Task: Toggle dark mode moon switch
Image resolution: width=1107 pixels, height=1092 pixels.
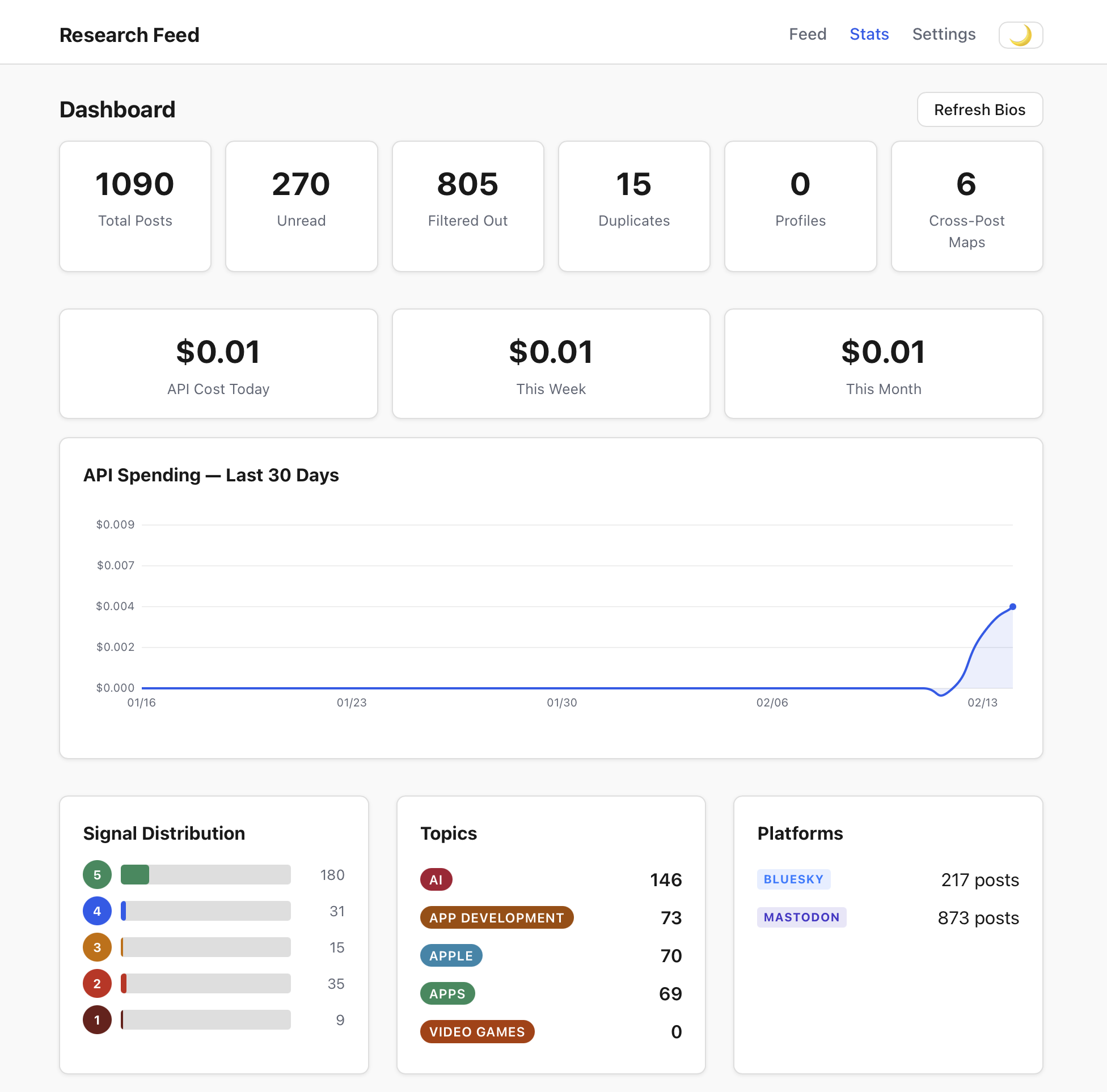Action: 1020,35
